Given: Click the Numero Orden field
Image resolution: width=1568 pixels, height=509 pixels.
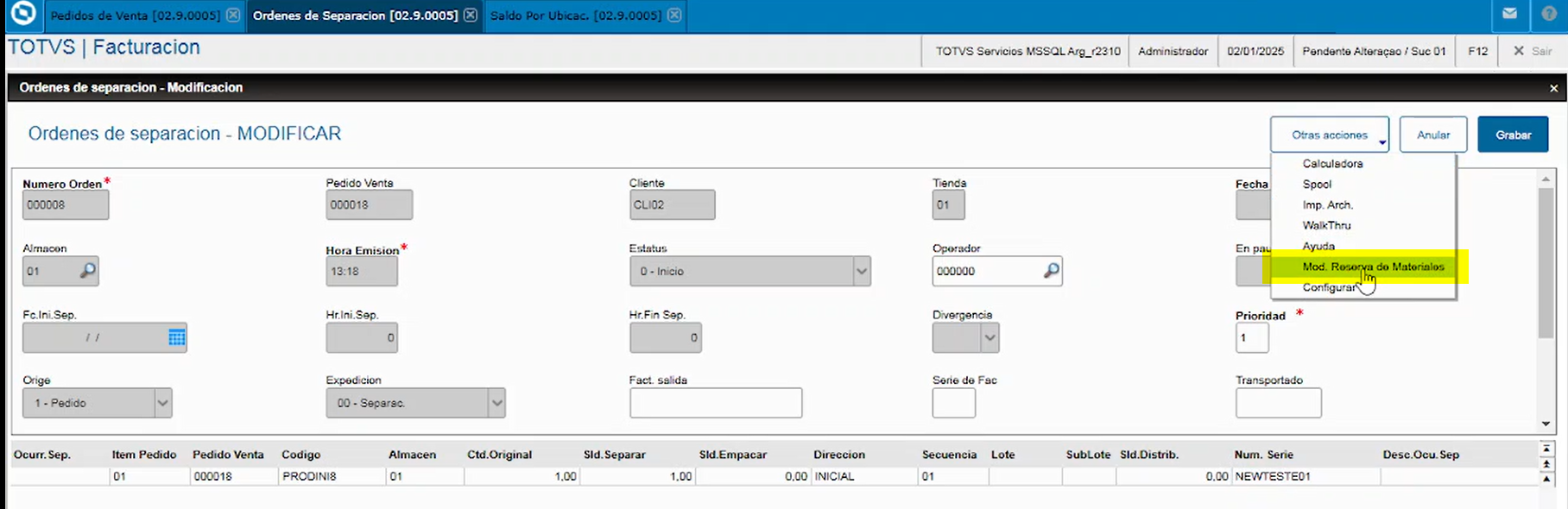Looking at the screenshot, I should pyautogui.click(x=66, y=204).
